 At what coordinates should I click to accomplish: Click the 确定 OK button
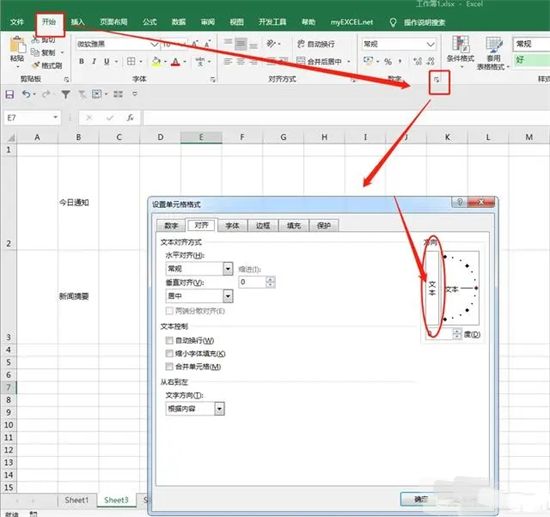[420, 499]
